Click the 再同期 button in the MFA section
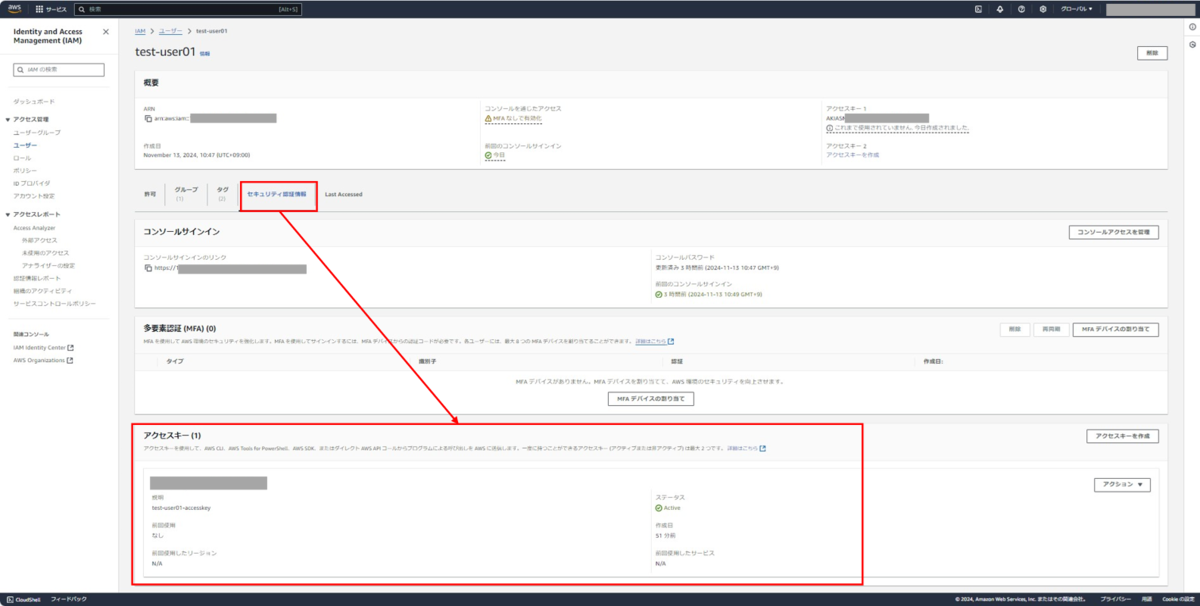Screen dimensions: 1200x606 1049,329
